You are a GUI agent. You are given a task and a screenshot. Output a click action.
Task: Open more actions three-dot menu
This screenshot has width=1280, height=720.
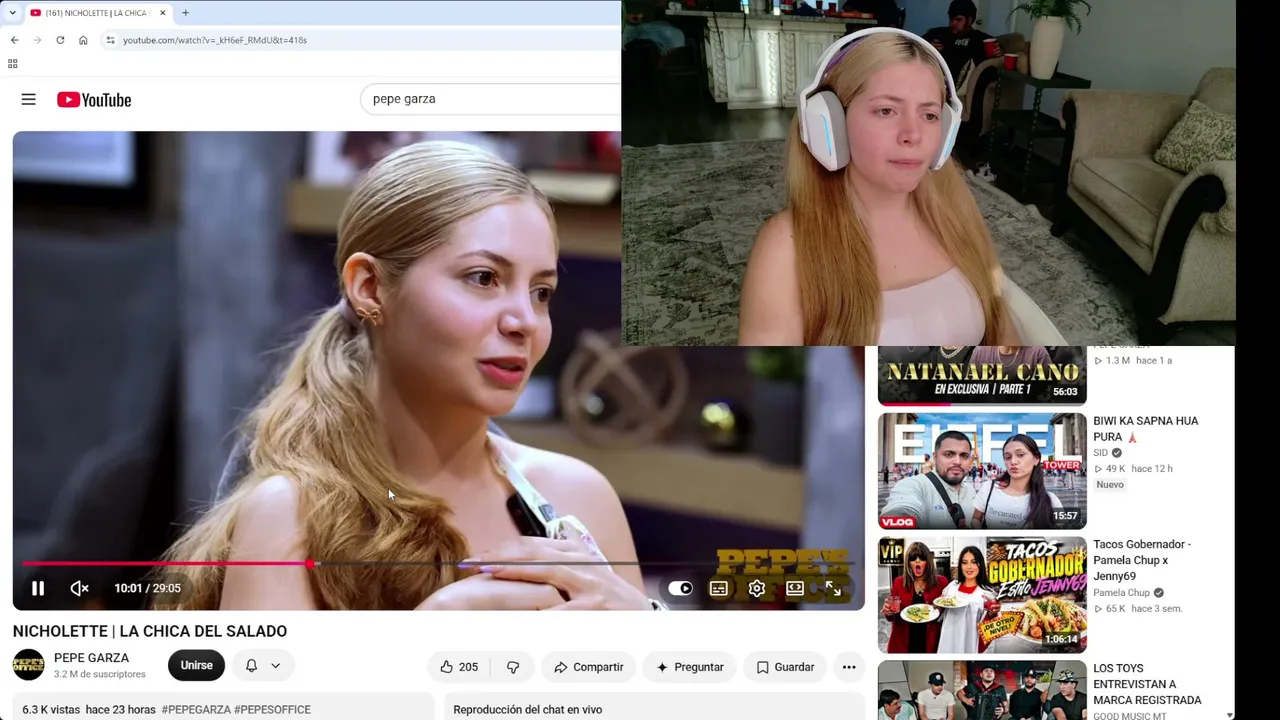849,667
